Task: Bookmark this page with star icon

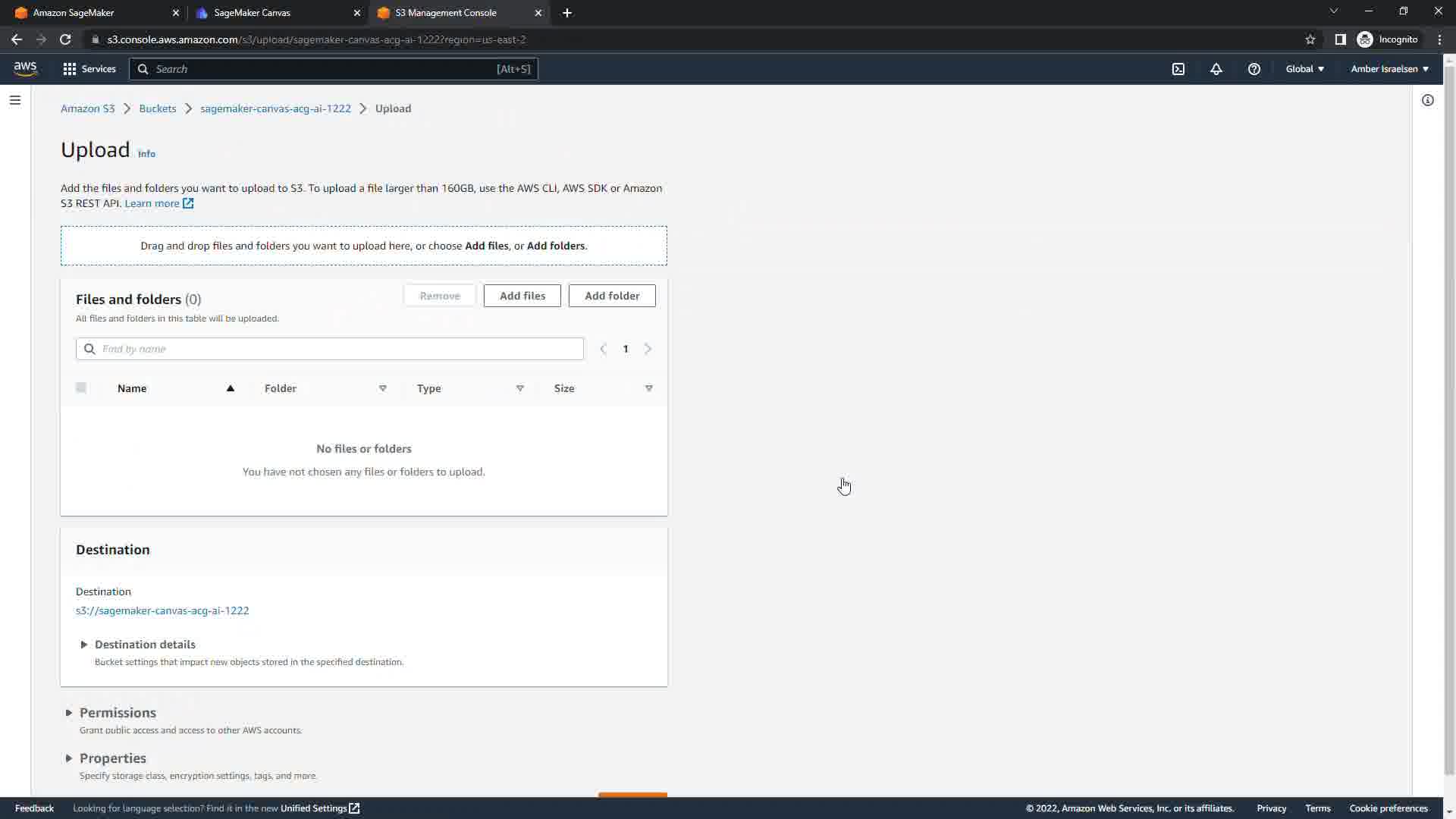Action: tap(1310, 39)
